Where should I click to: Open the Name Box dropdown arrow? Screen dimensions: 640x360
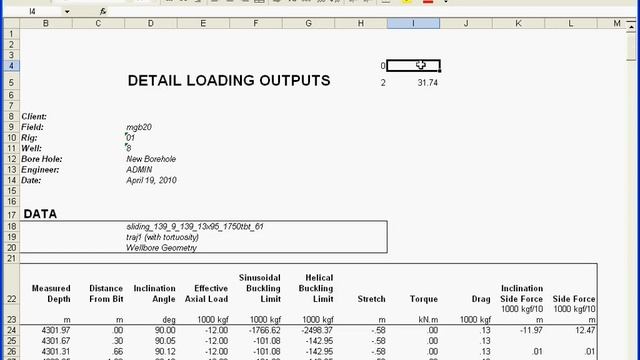(67, 11)
